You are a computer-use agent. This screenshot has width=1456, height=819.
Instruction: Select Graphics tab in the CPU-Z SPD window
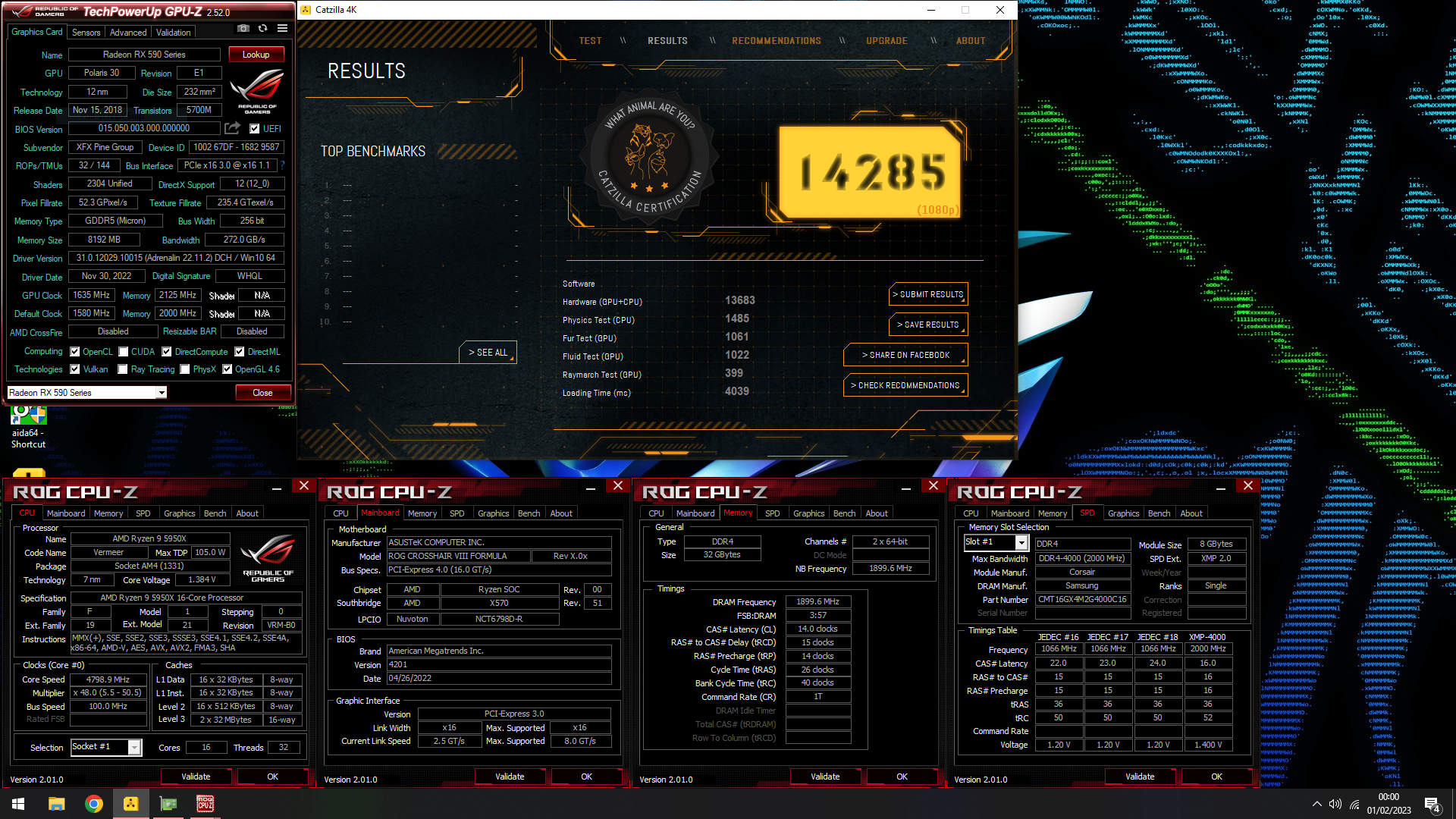click(x=1123, y=513)
